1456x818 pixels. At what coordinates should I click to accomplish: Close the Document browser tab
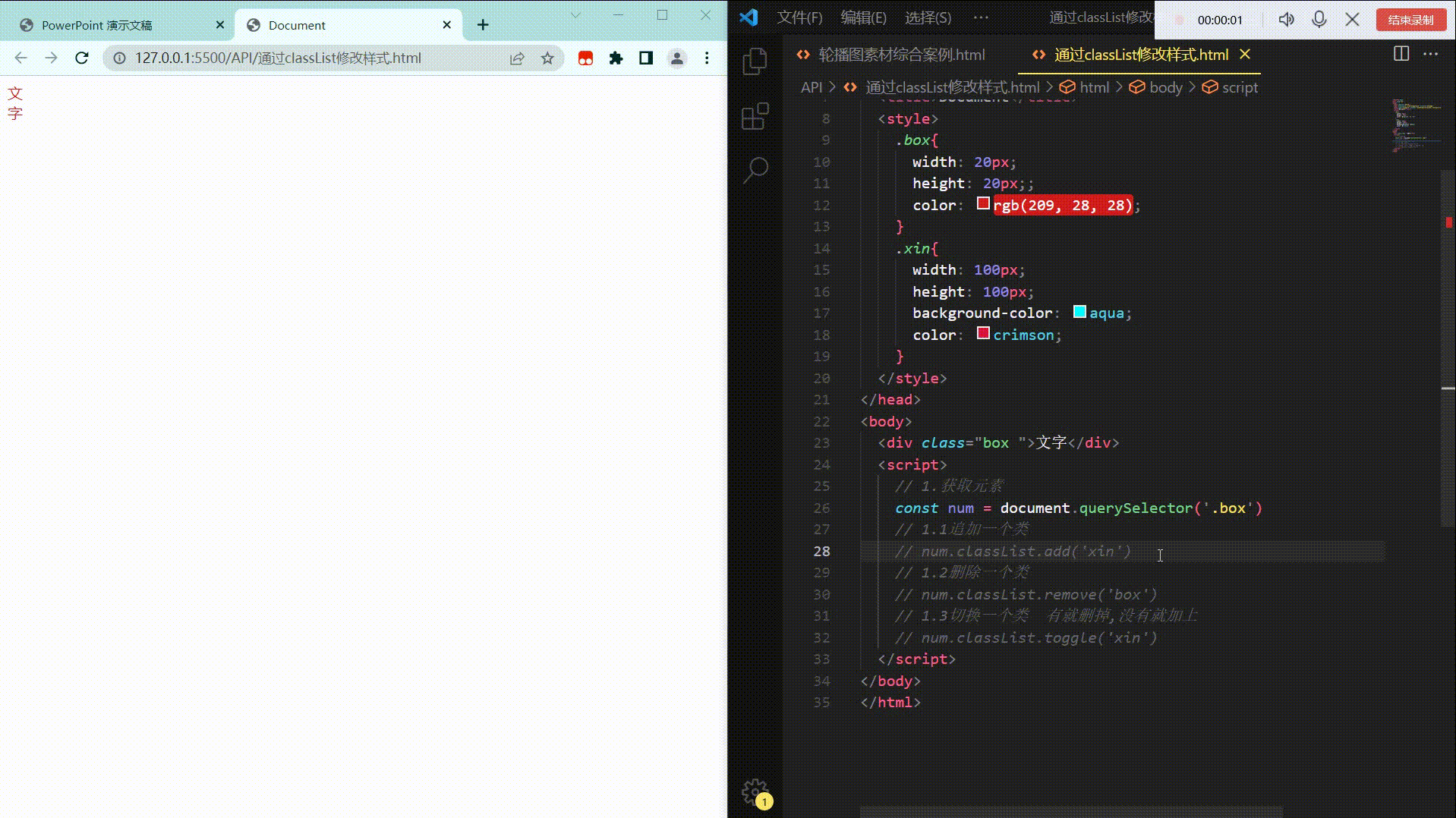(447, 25)
